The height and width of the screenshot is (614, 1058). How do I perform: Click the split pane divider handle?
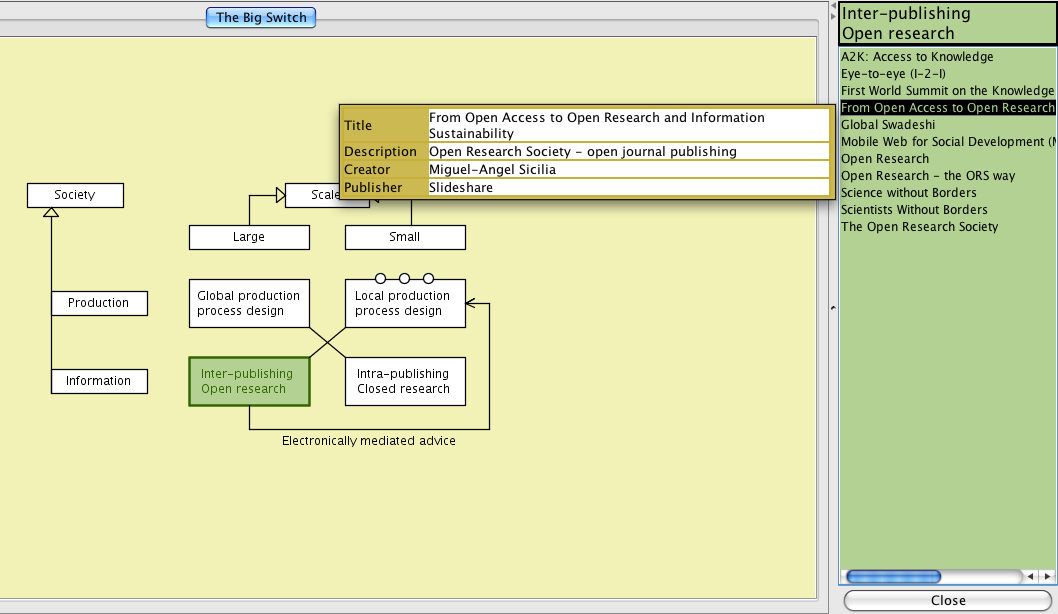tap(832, 308)
